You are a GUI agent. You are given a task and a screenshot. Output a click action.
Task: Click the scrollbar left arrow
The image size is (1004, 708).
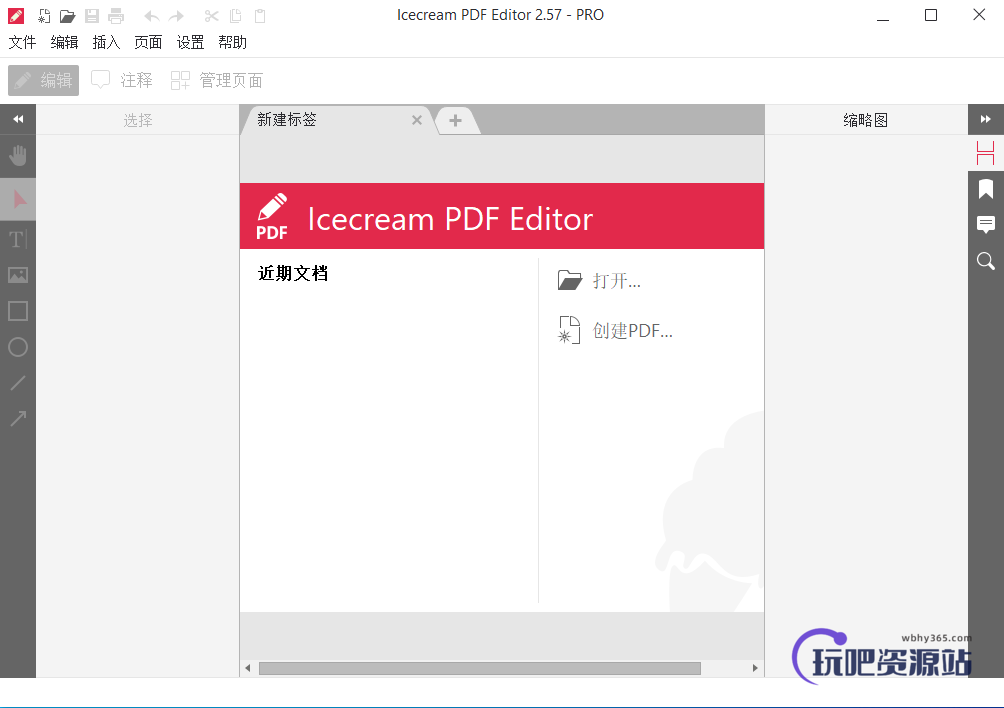click(248, 668)
